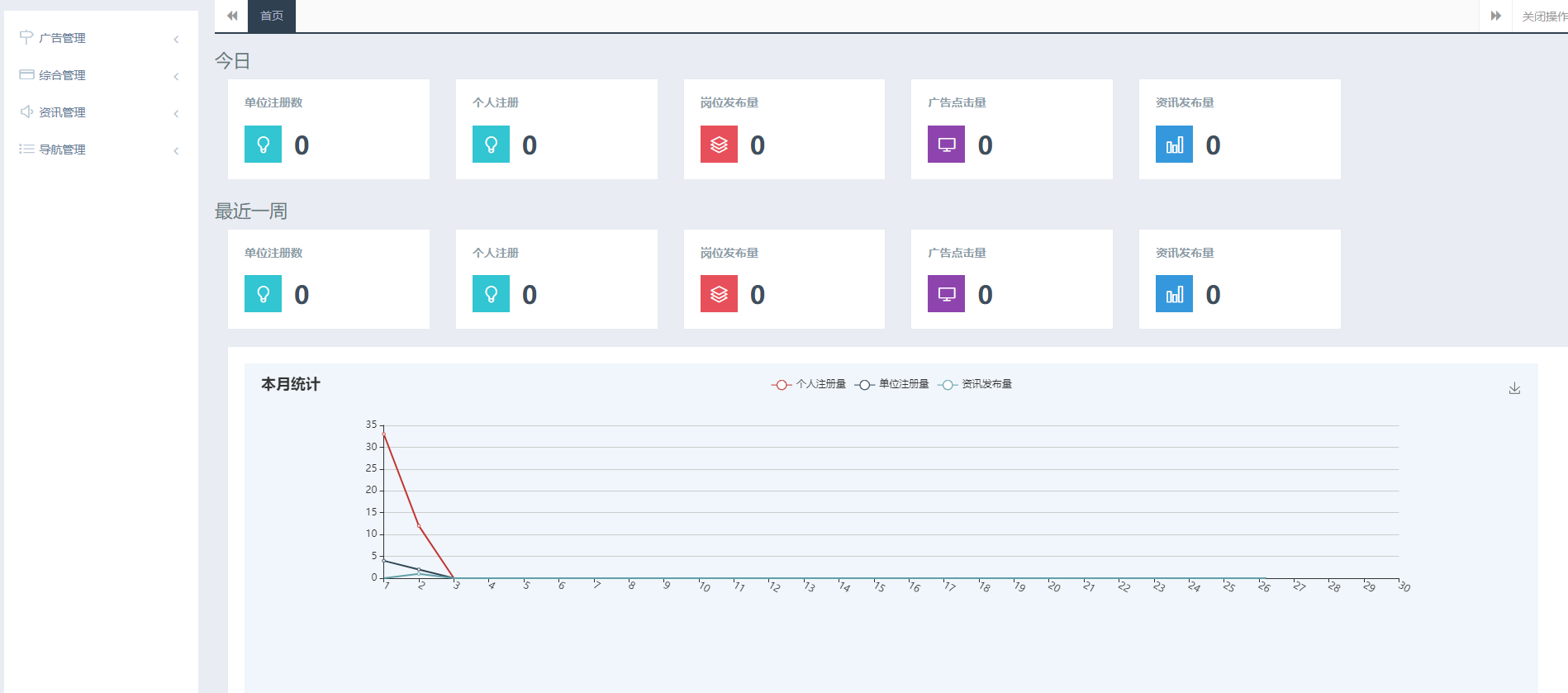
Task: Click the 资讯管理 speaker icon
Action: [x=26, y=112]
